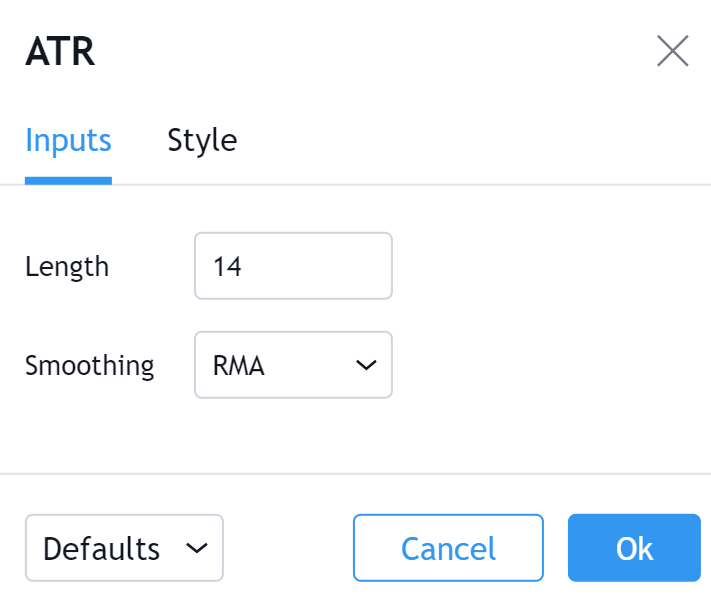Expand smoothing type options list
This screenshot has width=711, height=603.
[293, 365]
